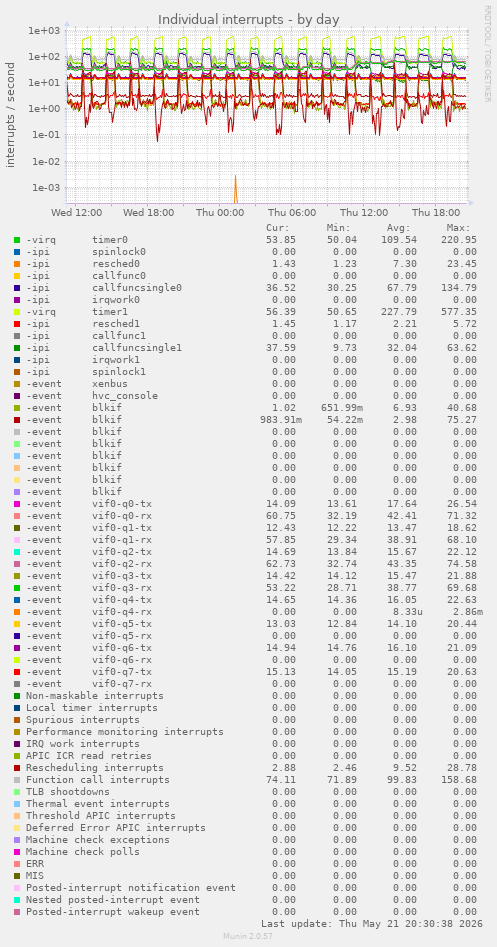Click the Function call interrupts gray swatch
Screen dimensions: 497x947
click(x=17, y=780)
